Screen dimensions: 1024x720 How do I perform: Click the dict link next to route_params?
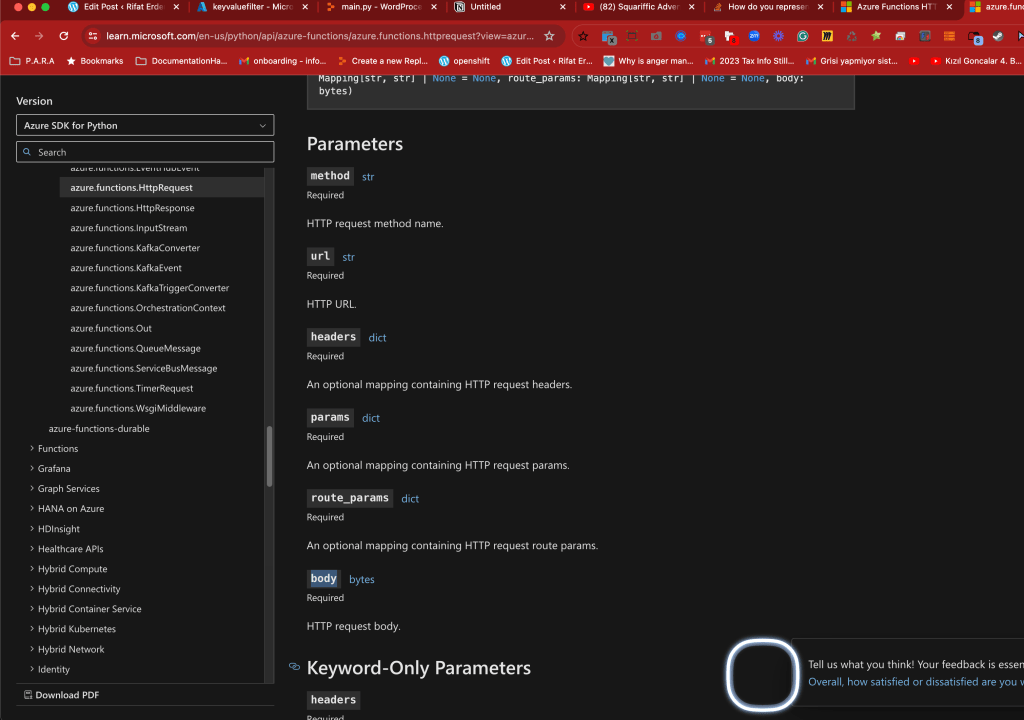(x=410, y=499)
